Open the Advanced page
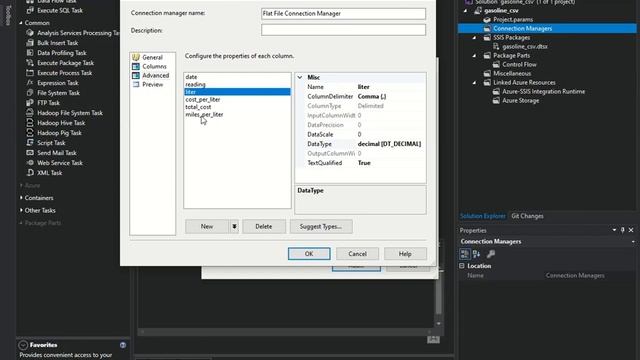The width and height of the screenshot is (640, 360). [156, 76]
